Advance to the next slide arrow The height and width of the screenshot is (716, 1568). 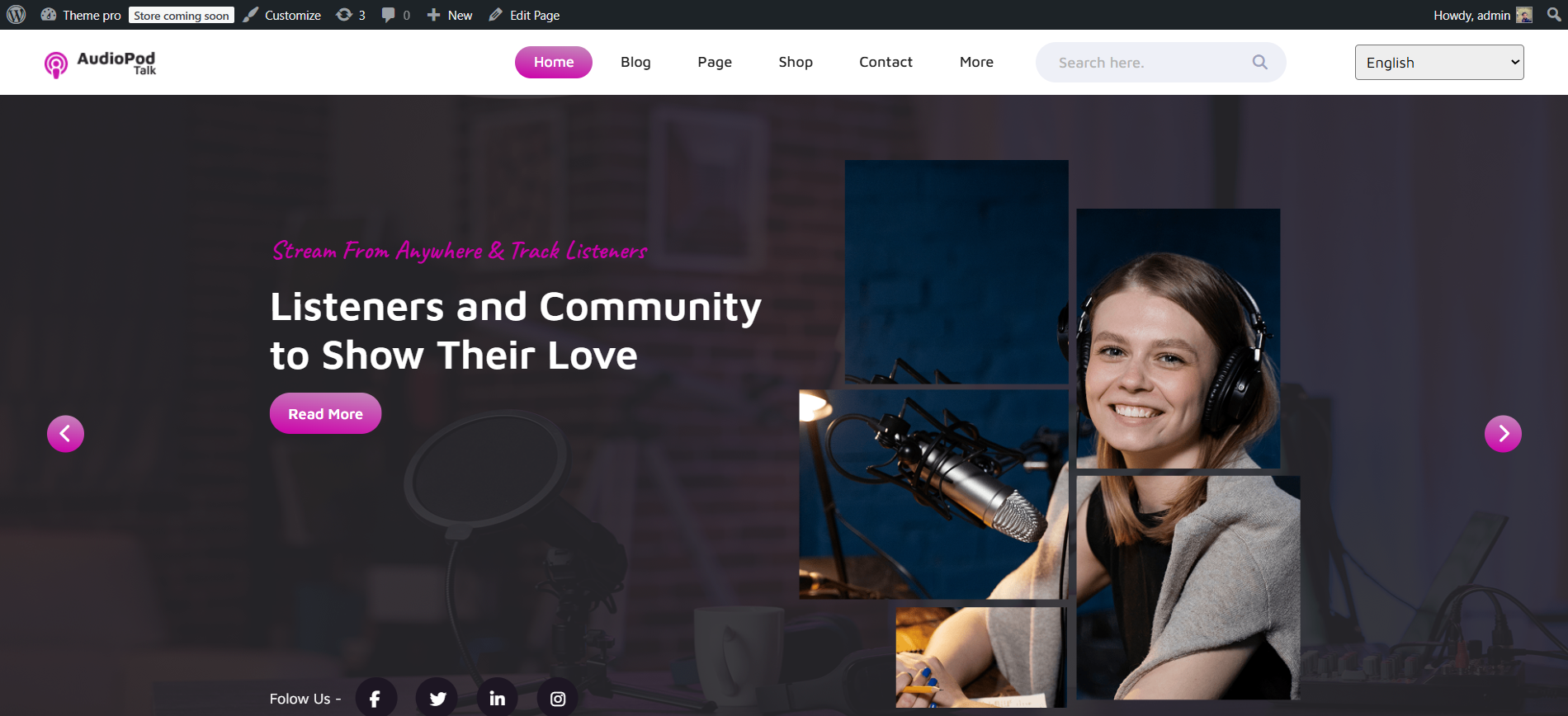pyautogui.click(x=1503, y=433)
